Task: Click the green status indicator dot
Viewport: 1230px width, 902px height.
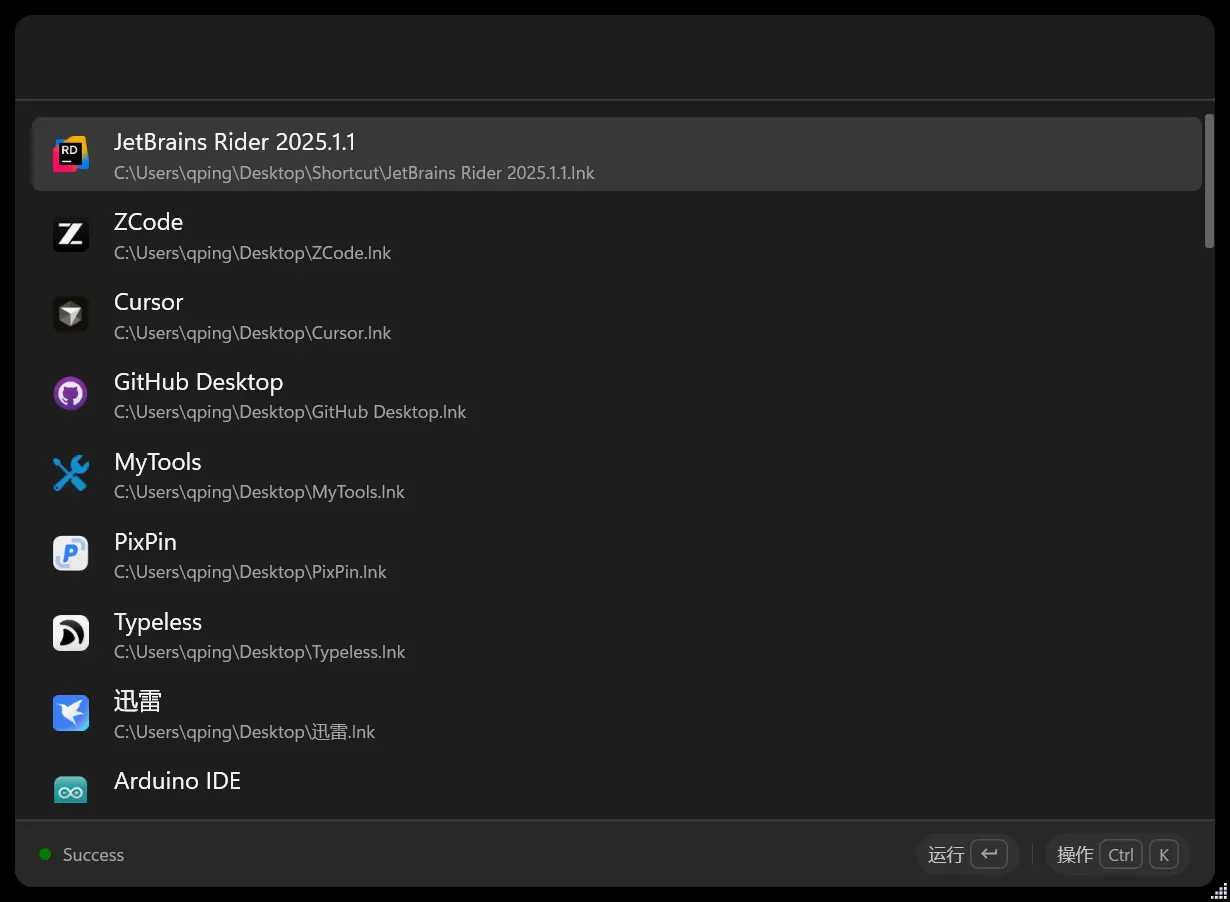Action: click(x=45, y=854)
